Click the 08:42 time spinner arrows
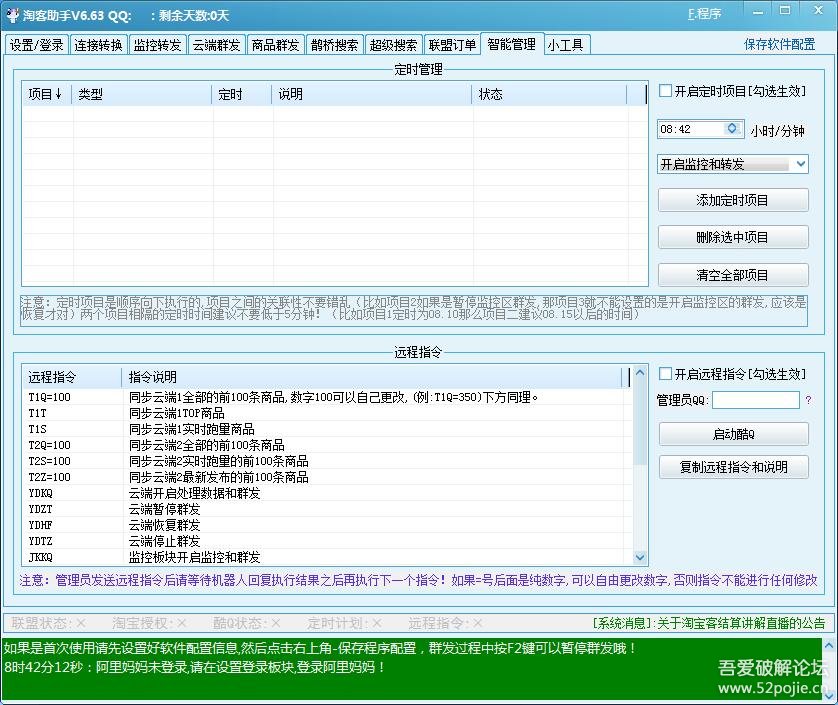Screen dimensions: 838x705 pyautogui.click(x=732, y=129)
